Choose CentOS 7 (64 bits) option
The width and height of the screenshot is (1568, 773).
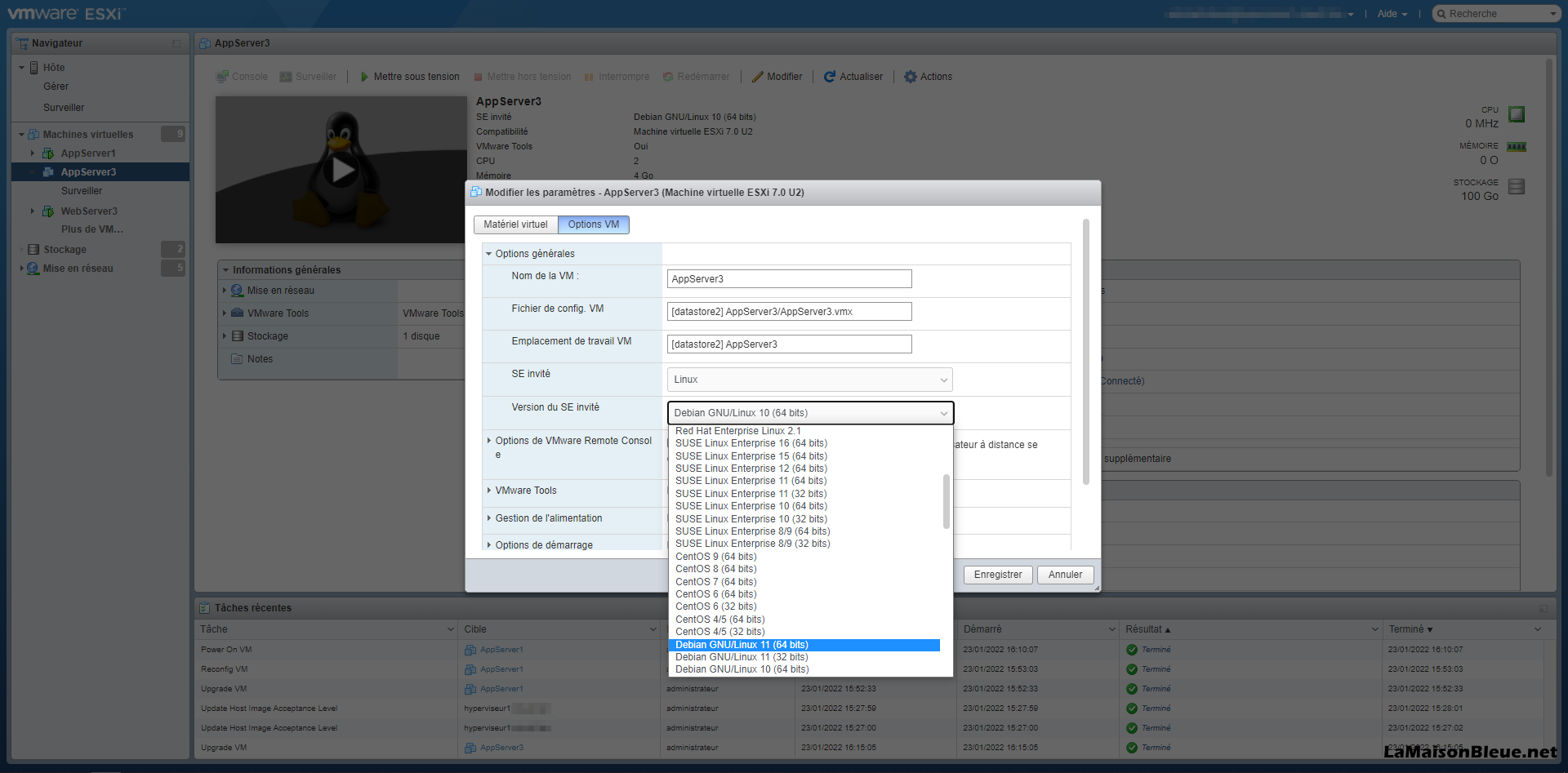(804, 582)
